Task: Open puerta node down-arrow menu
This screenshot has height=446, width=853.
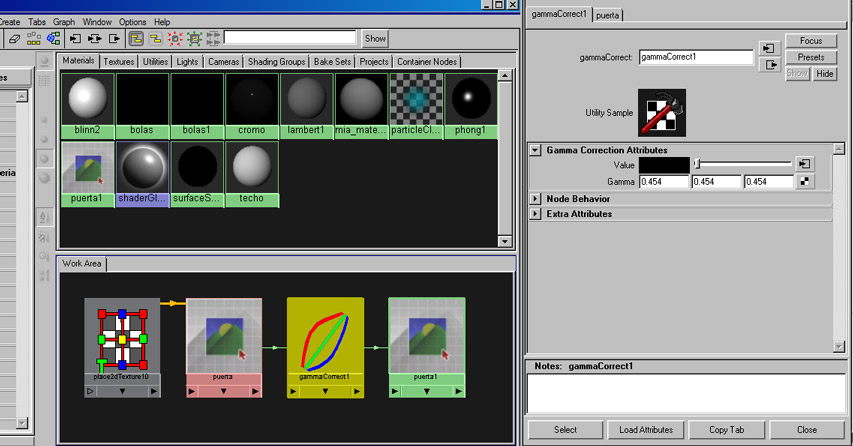Action: 224,391
